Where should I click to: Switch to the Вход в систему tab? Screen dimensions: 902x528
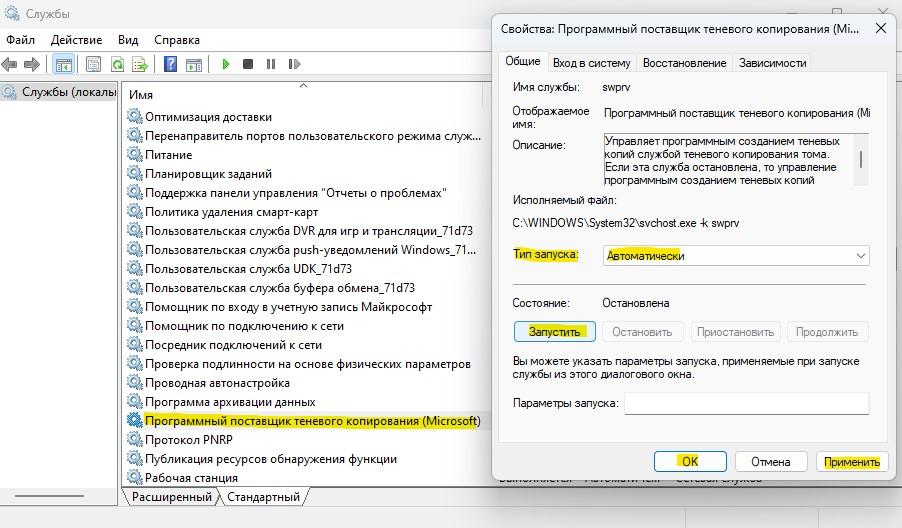tap(591, 63)
